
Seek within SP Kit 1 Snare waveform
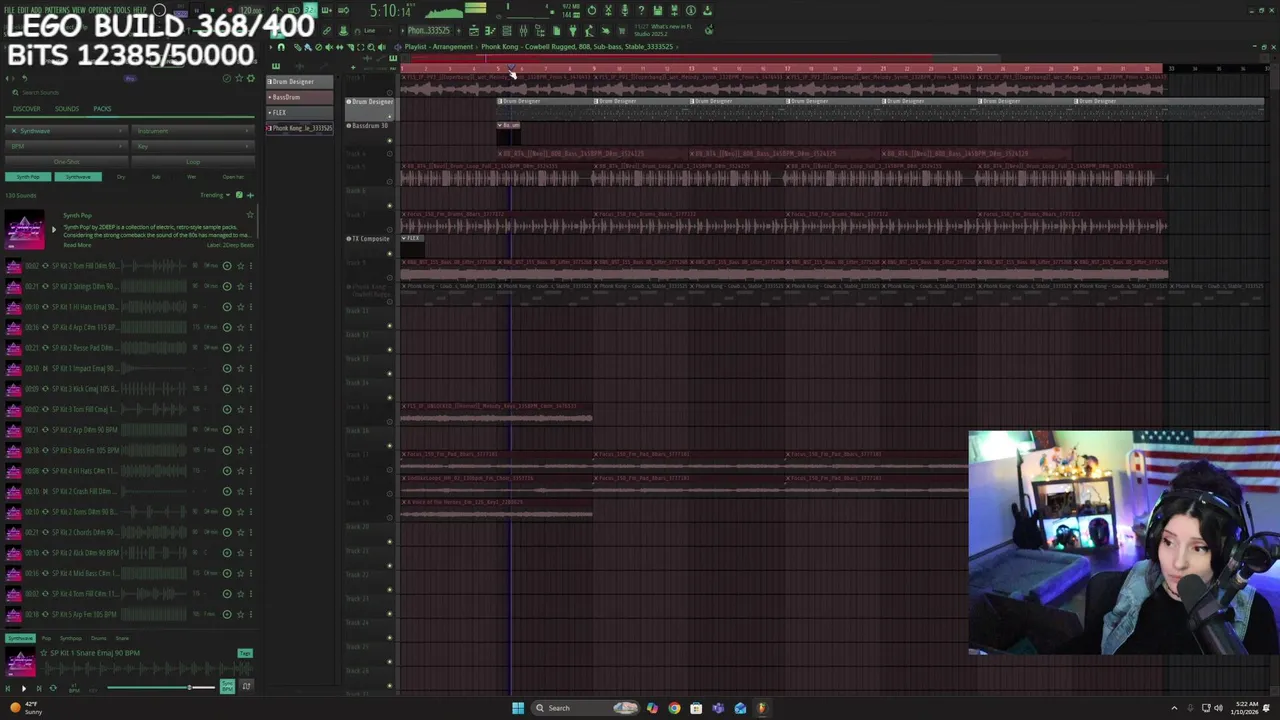click(x=147, y=668)
